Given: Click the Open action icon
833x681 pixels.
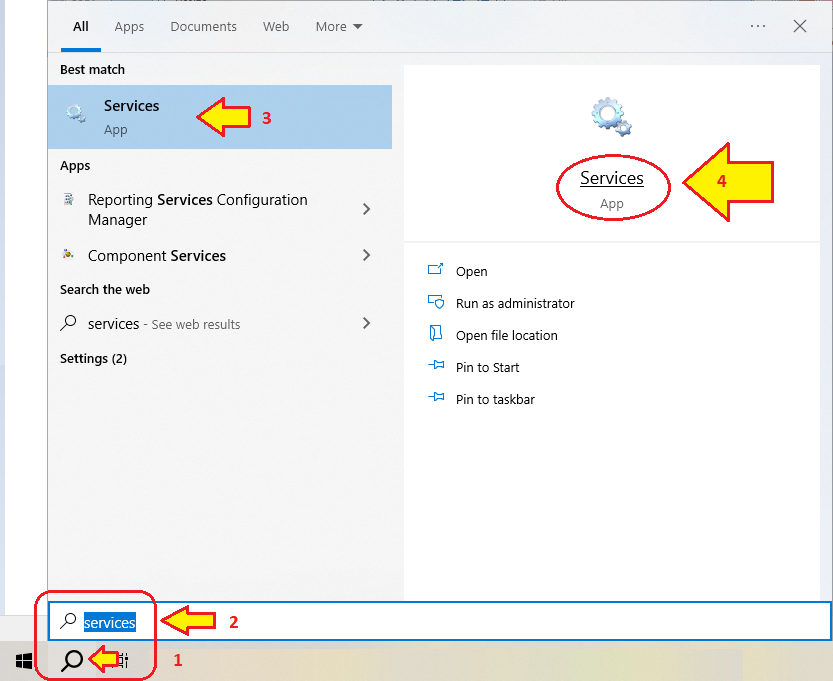Looking at the screenshot, I should click(436, 269).
